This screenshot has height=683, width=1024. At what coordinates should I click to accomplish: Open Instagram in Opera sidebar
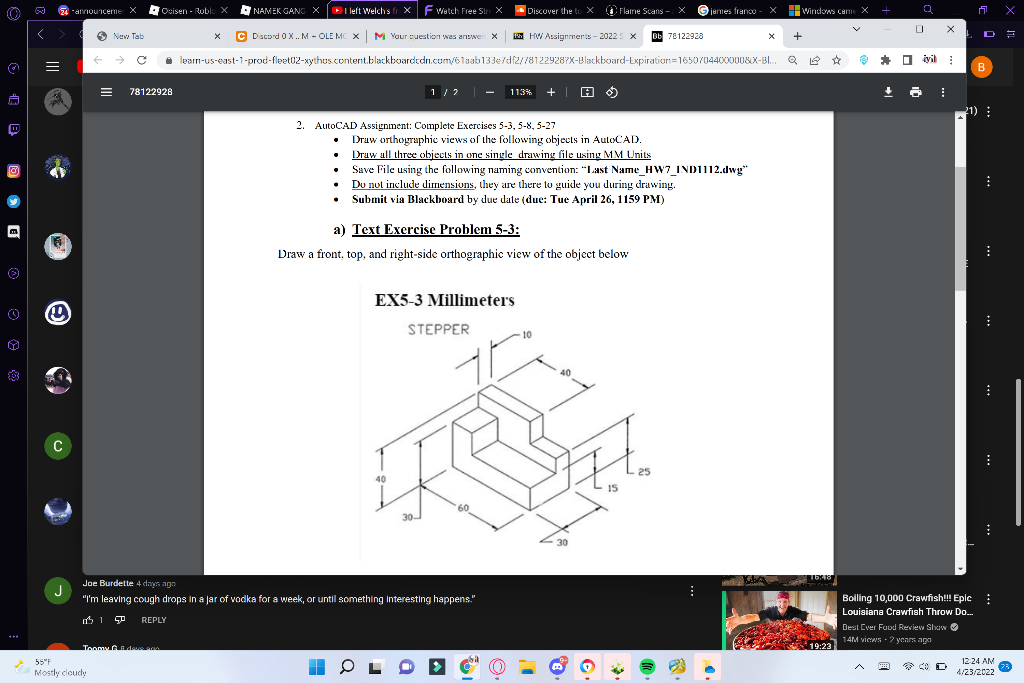tap(14, 171)
